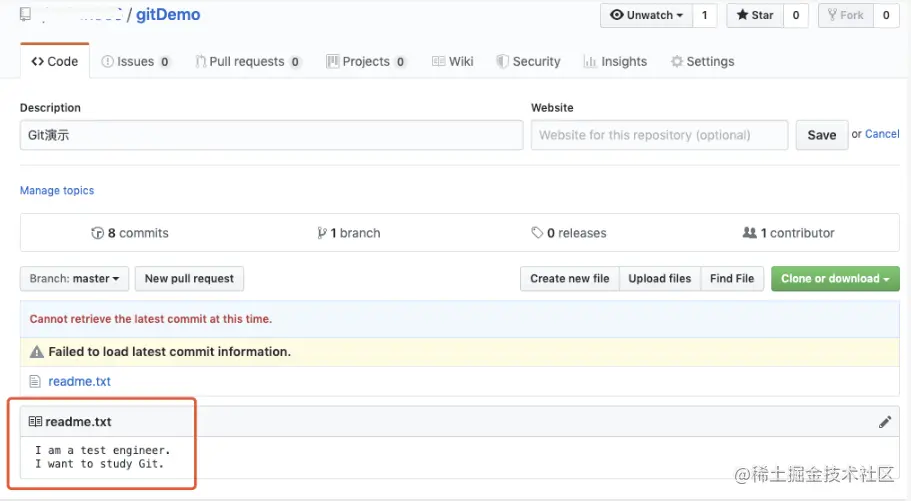Open the Security tab
Viewport: 911px width, 501px height.
(528, 61)
